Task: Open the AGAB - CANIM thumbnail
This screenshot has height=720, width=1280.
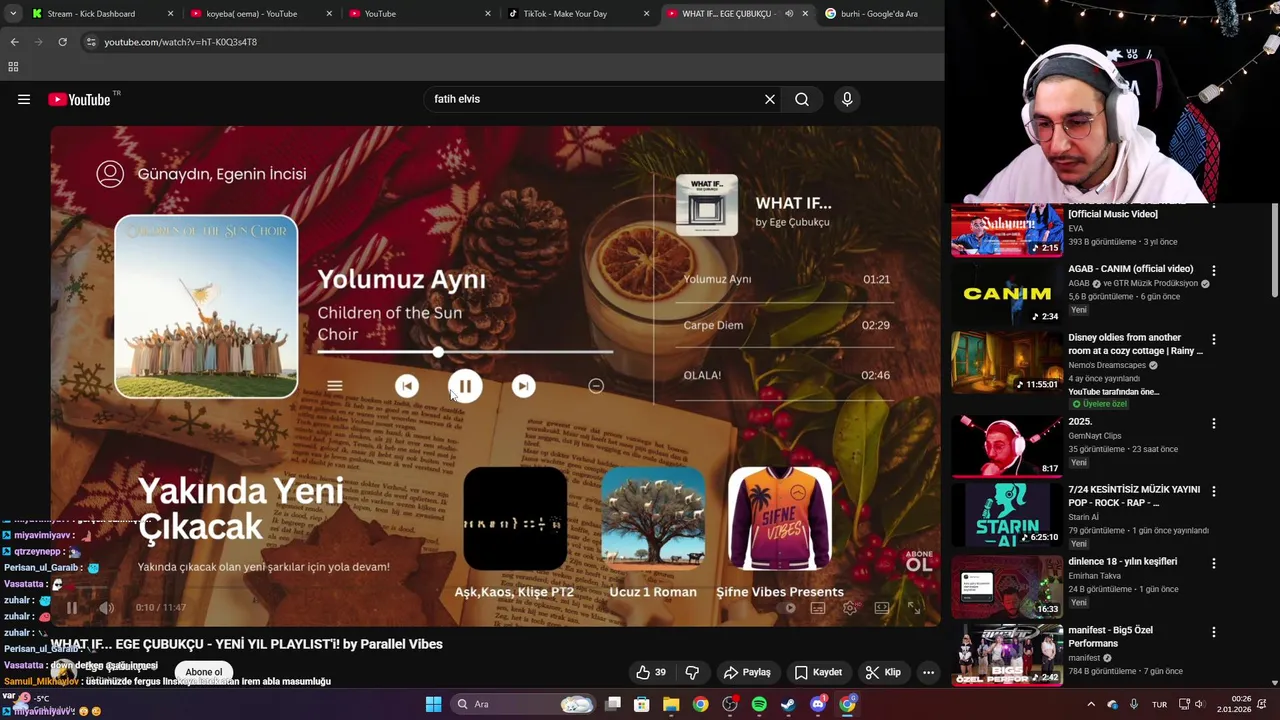Action: coord(1006,293)
